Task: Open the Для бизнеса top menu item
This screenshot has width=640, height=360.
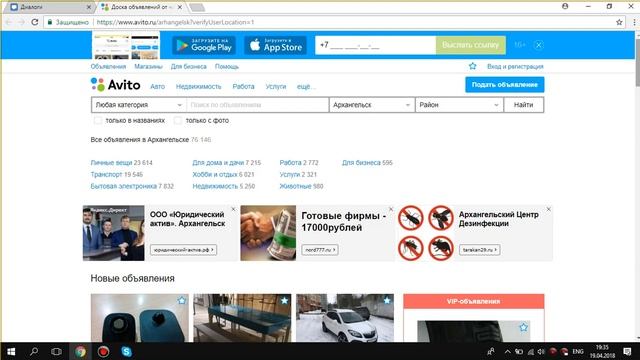Action: [x=189, y=67]
